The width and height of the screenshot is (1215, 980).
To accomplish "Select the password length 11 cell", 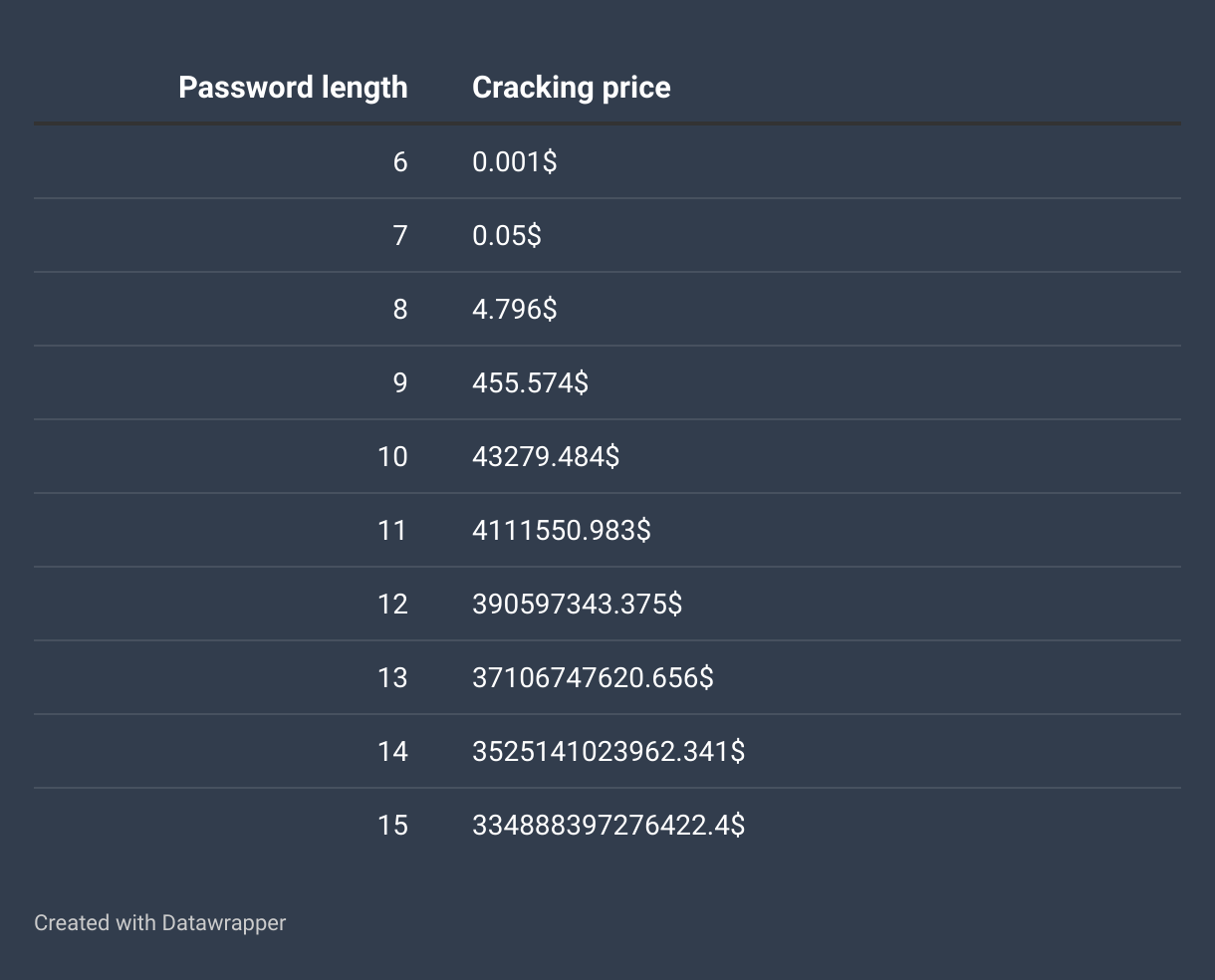I will [x=392, y=530].
